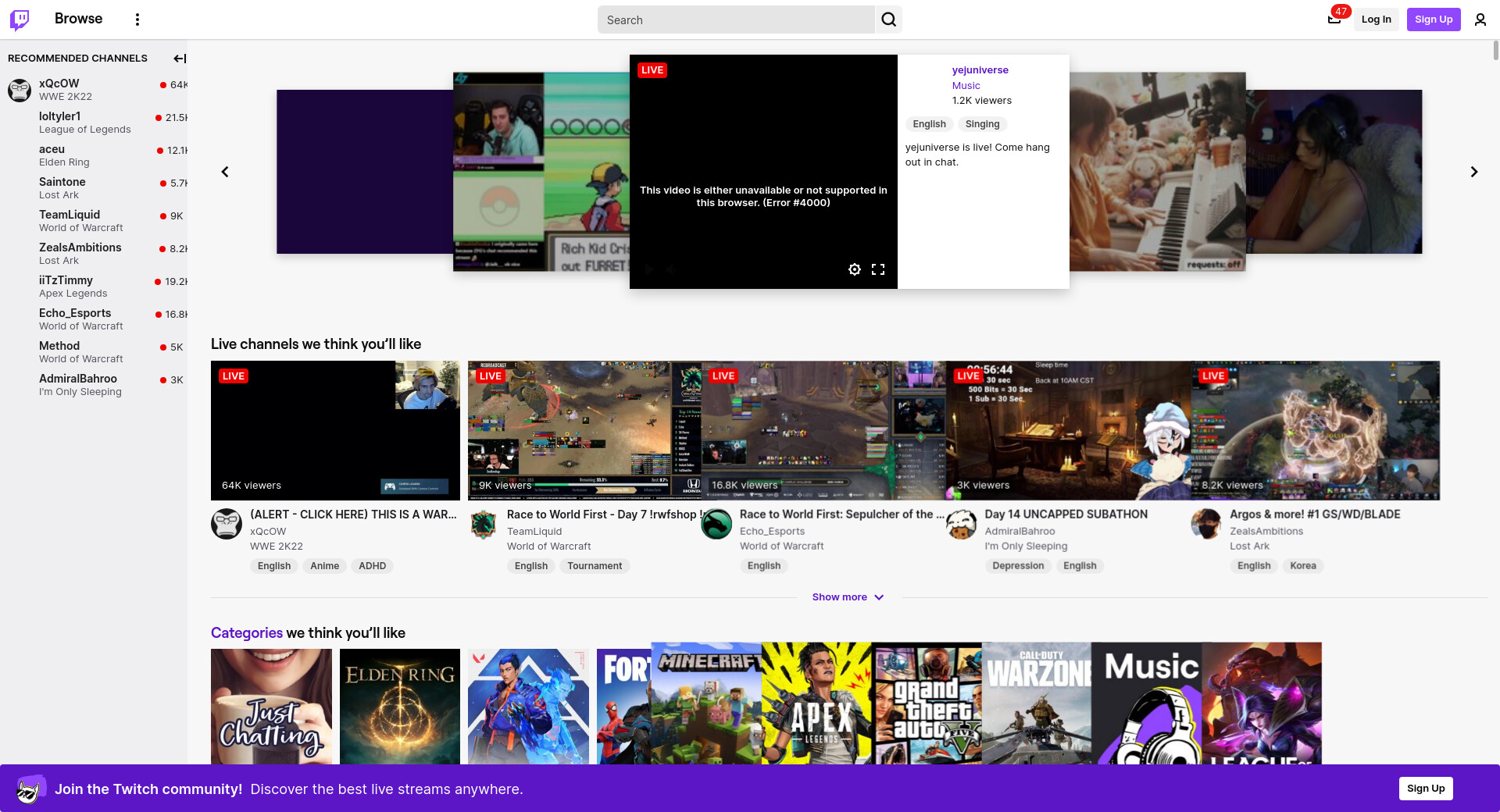Open the Categories link heading

coord(246,633)
